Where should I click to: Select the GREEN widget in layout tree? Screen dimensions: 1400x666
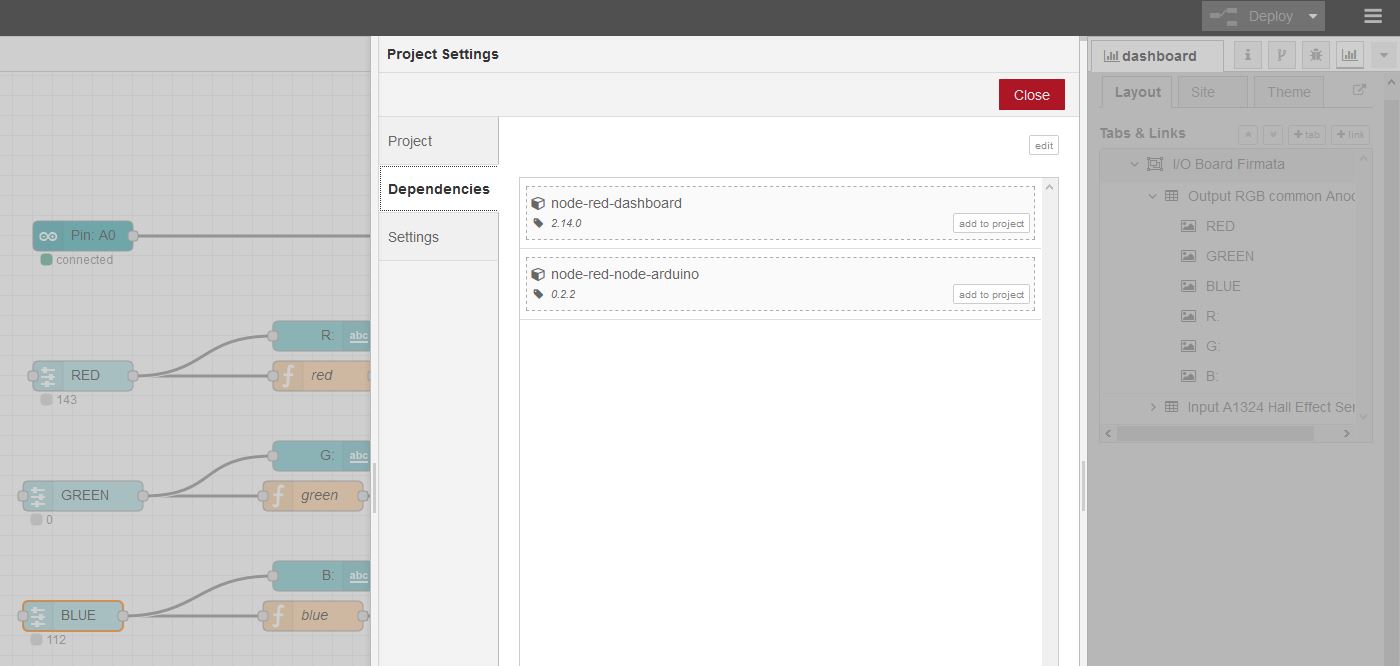click(x=1229, y=256)
